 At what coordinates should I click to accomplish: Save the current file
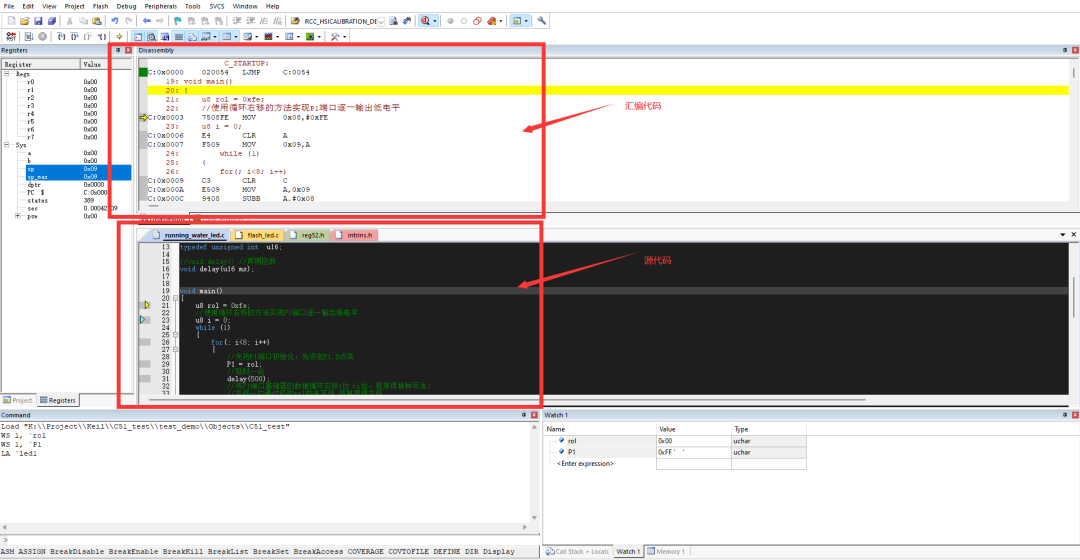pos(38,21)
